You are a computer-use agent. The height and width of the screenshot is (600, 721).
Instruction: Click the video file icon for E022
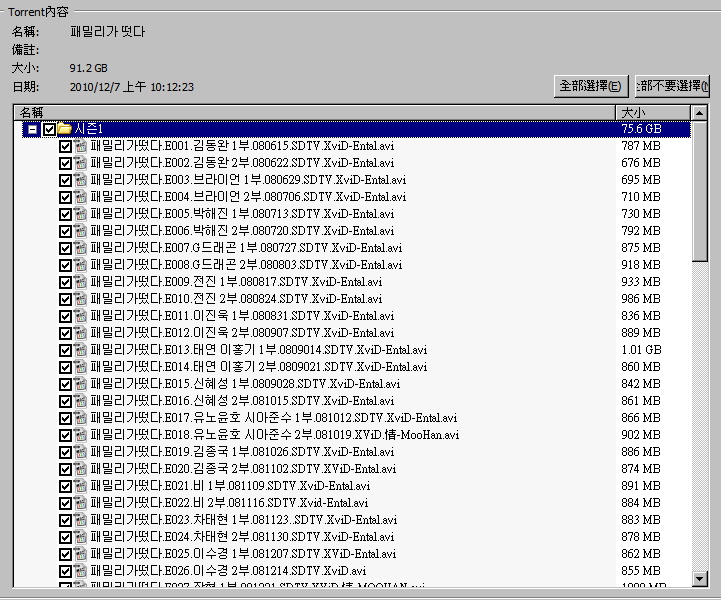[x=80, y=503]
